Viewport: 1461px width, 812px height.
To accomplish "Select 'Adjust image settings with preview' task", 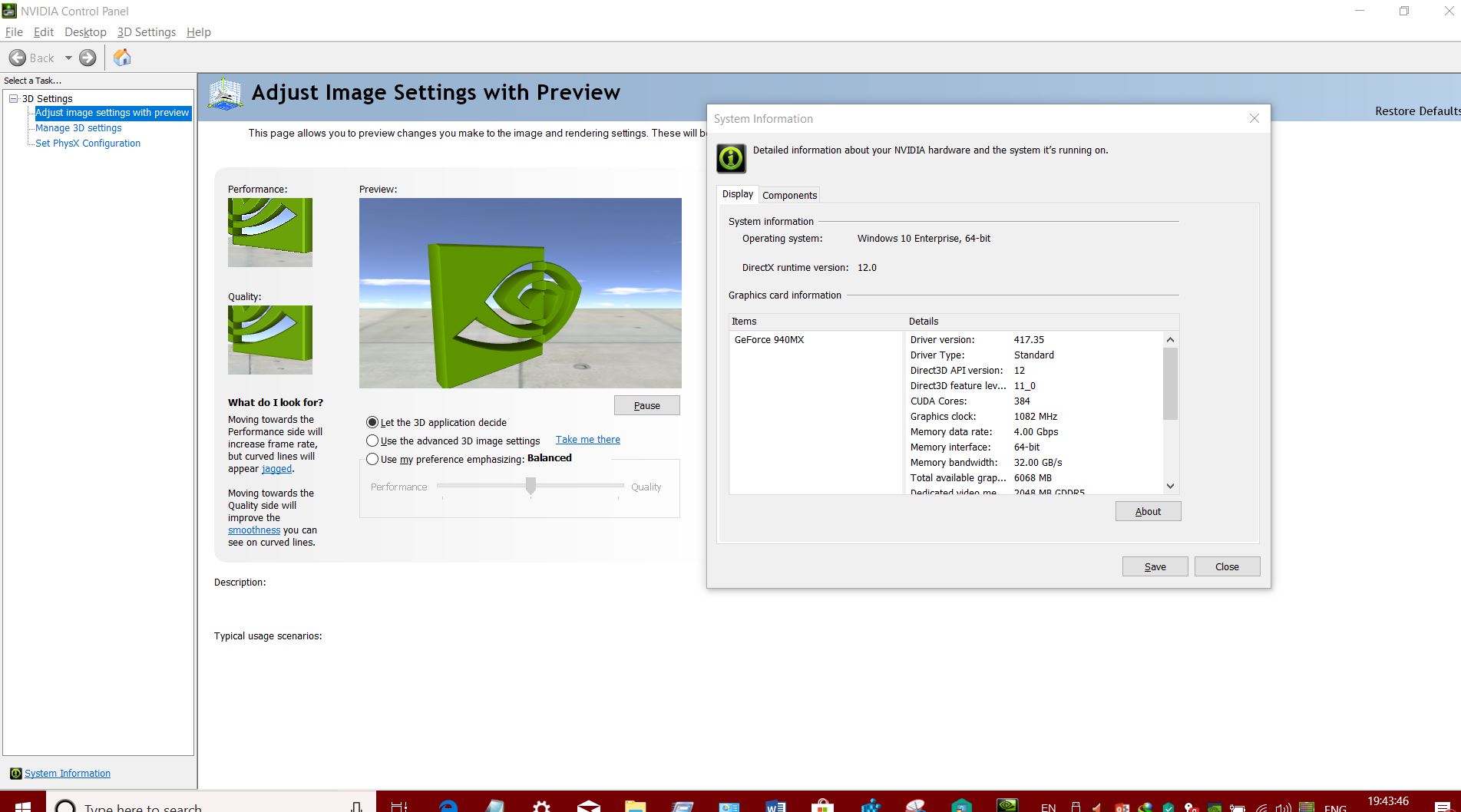I will (x=112, y=112).
